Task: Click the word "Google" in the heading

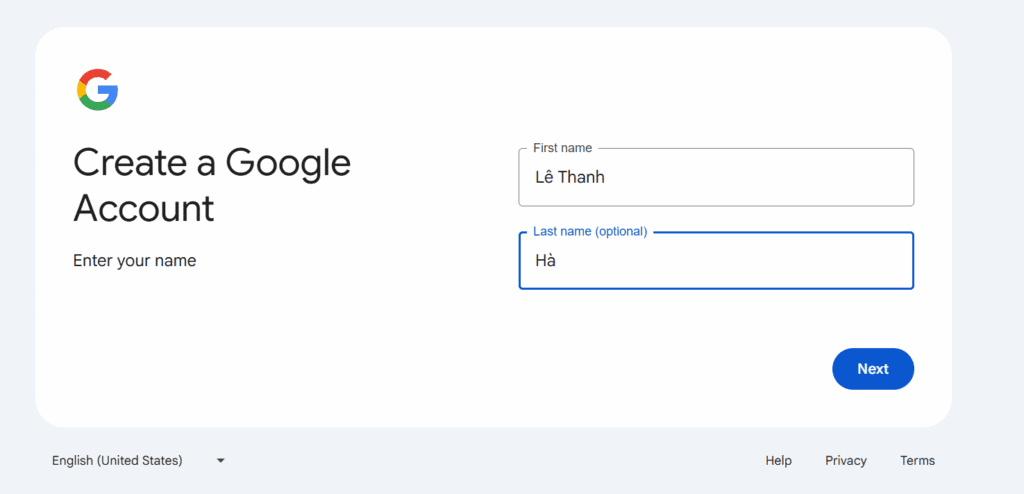Action: click(x=288, y=163)
